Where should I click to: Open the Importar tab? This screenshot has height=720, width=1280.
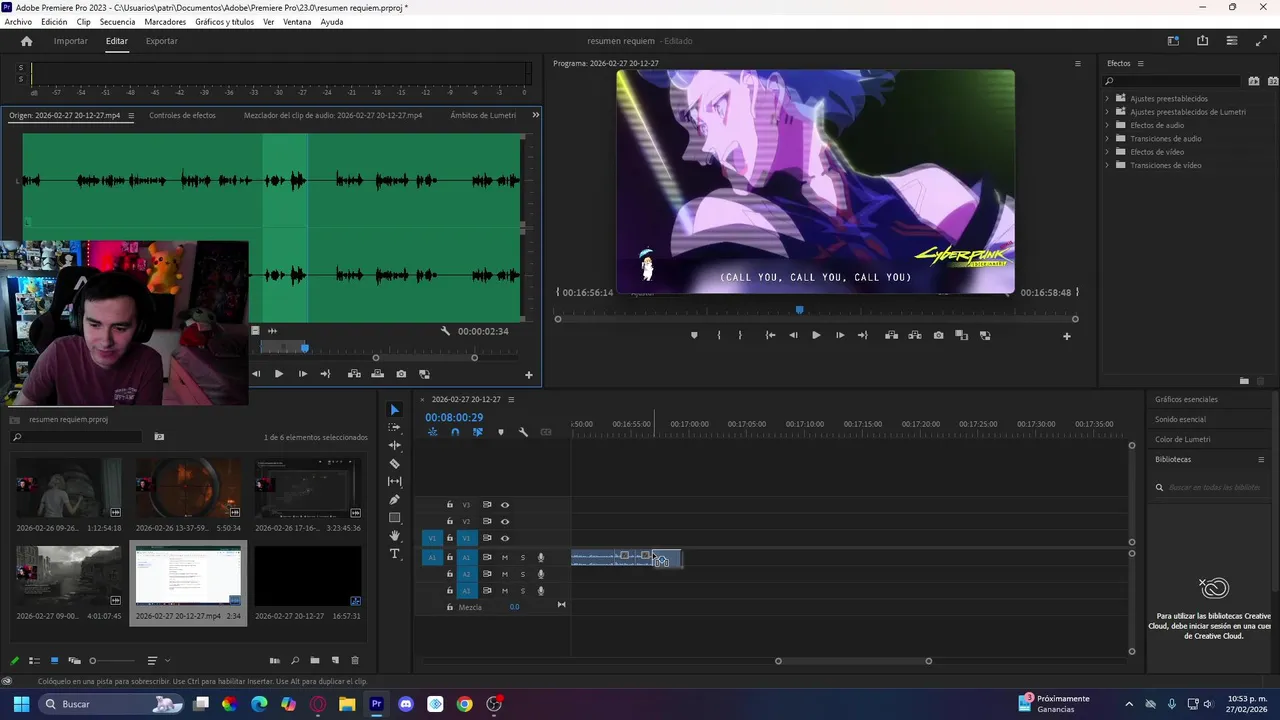click(71, 41)
